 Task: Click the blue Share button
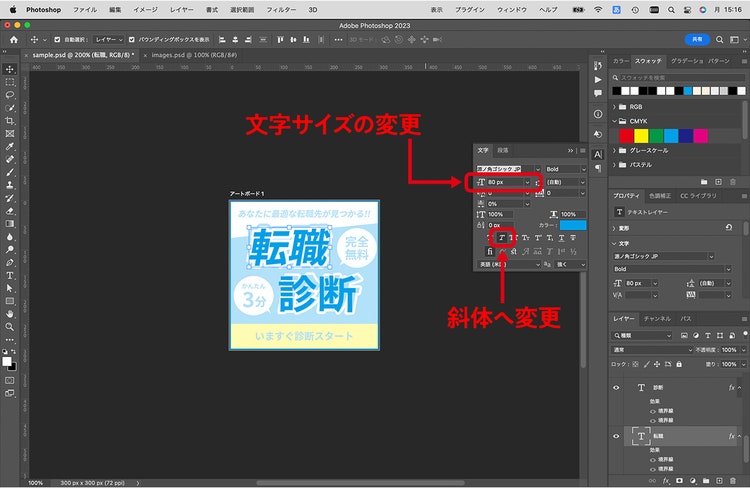[x=697, y=40]
